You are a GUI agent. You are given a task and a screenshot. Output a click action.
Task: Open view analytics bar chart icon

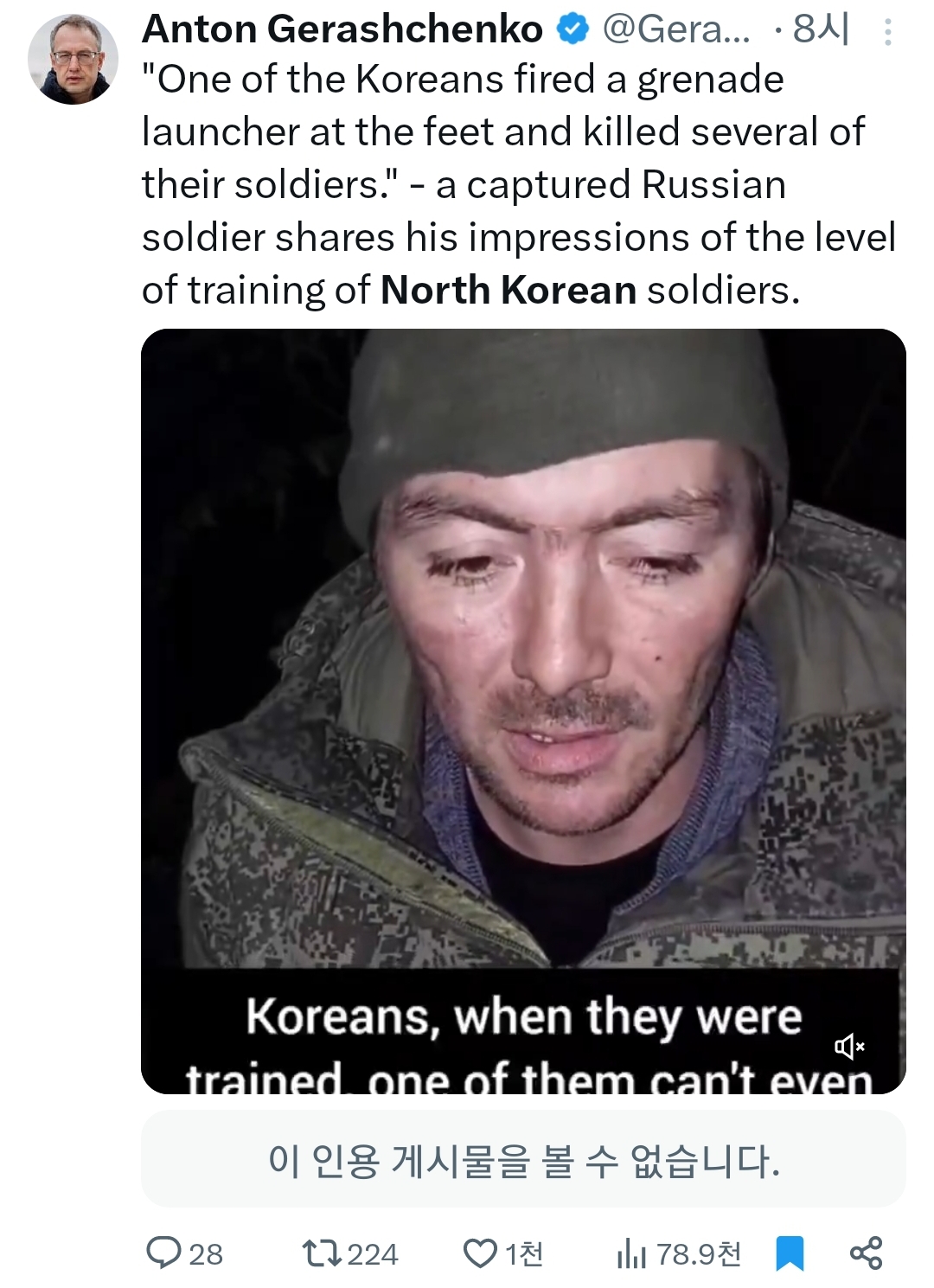click(x=631, y=1253)
